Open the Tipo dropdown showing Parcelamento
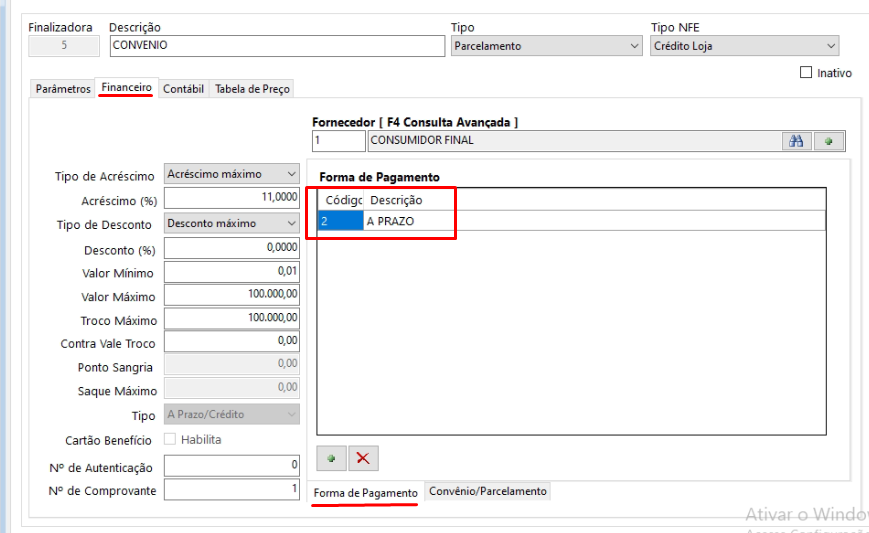The image size is (869, 533). point(546,46)
